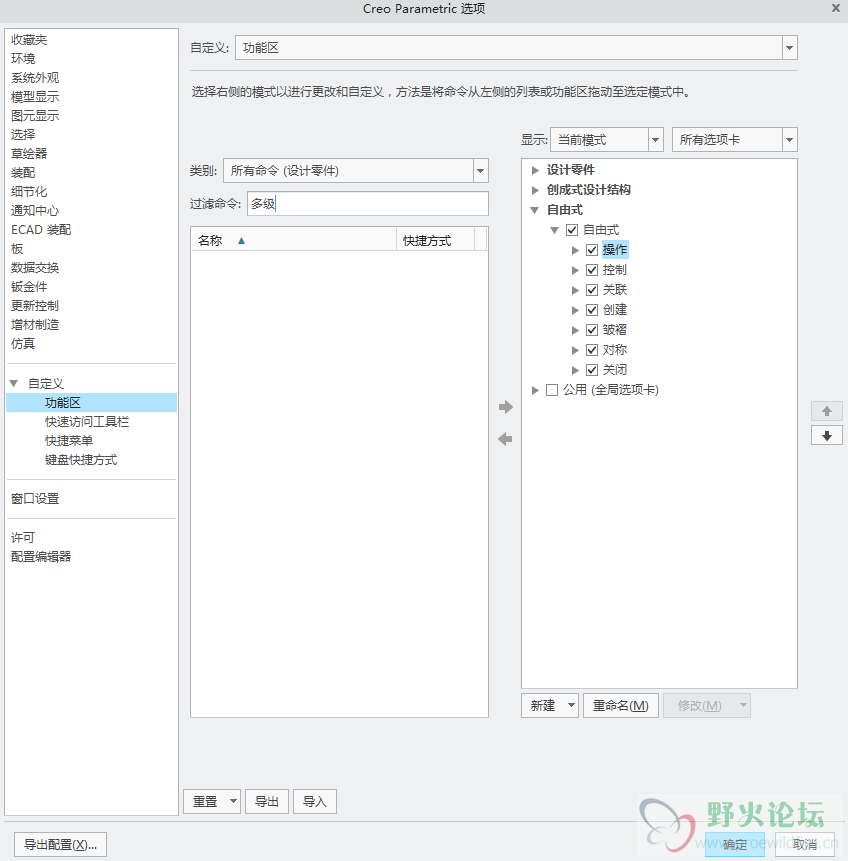Select 细节化 in the sidebar
This screenshot has height=861, width=848.
point(29,192)
